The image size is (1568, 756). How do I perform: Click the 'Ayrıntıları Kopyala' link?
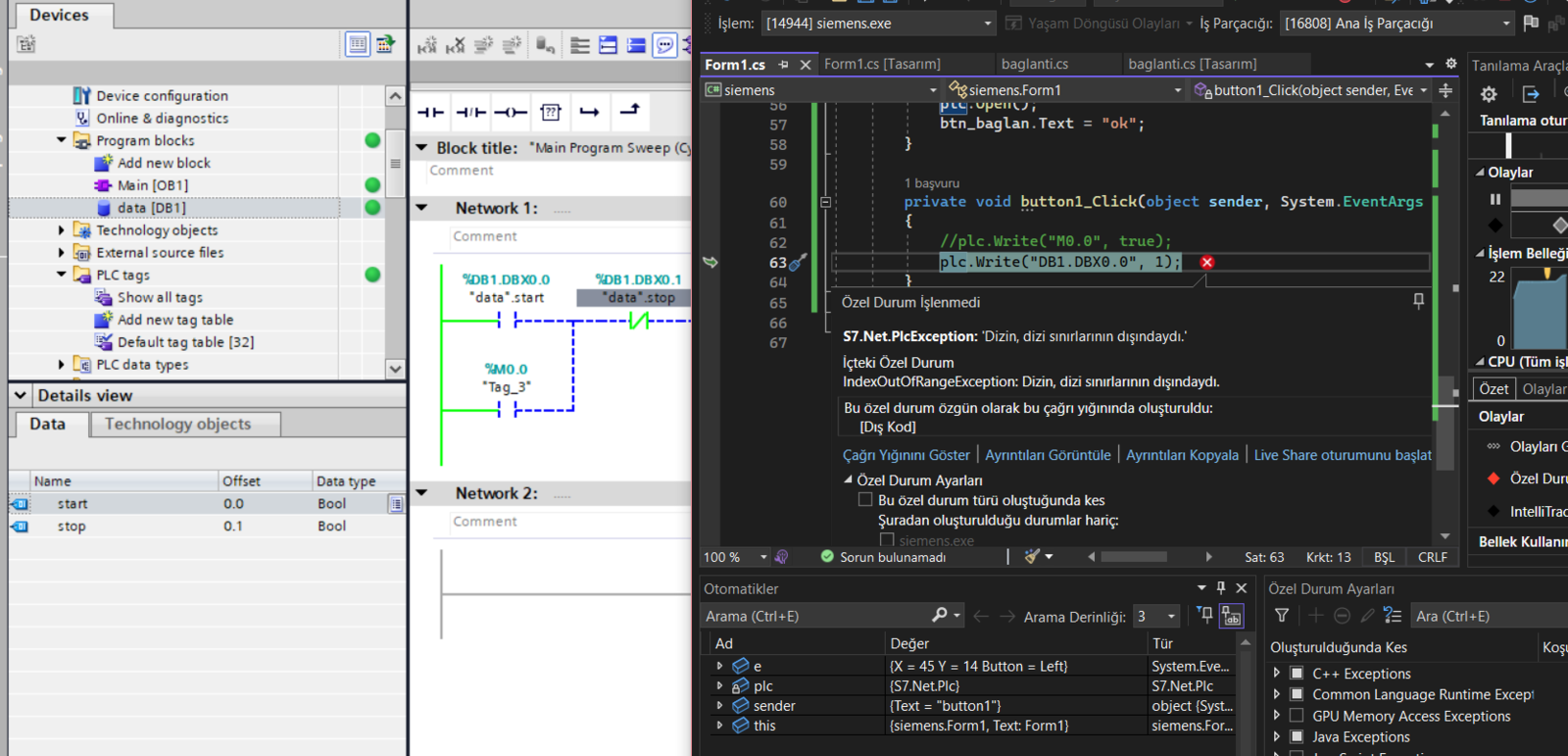point(1182,455)
